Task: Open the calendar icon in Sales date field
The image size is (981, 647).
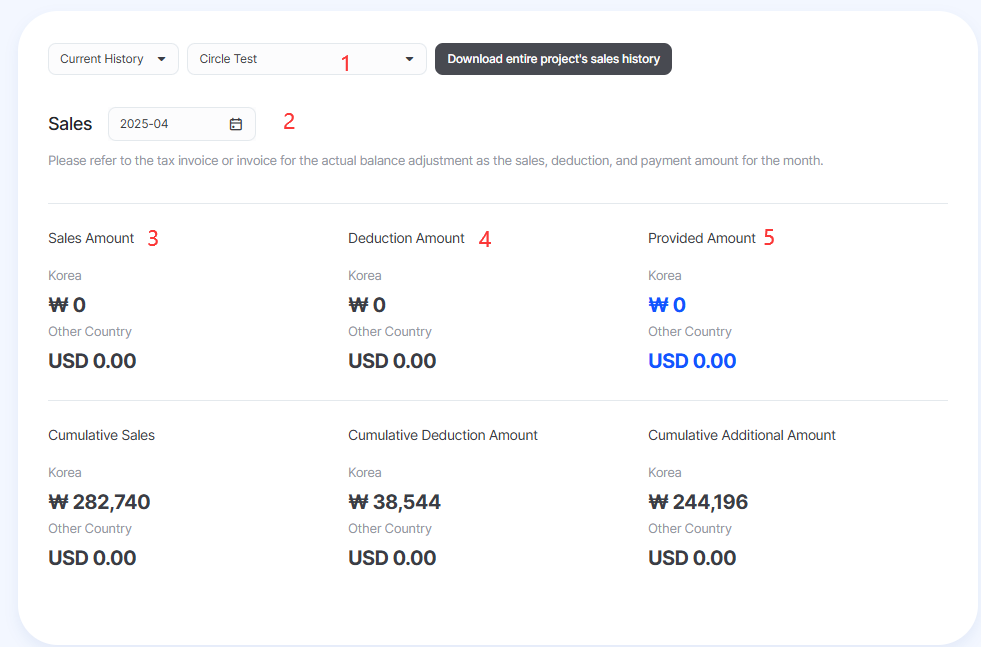Action: (235, 124)
